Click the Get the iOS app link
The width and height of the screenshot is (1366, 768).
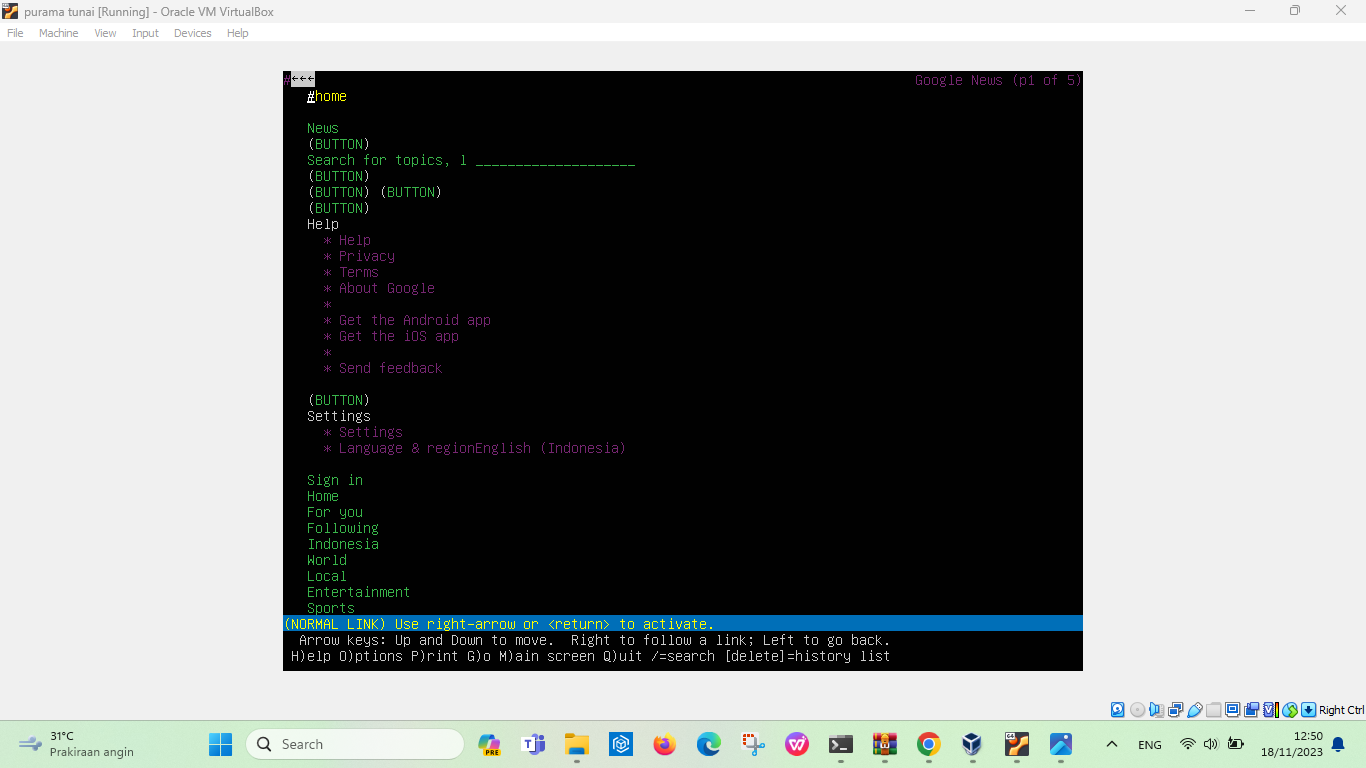pos(399,336)
